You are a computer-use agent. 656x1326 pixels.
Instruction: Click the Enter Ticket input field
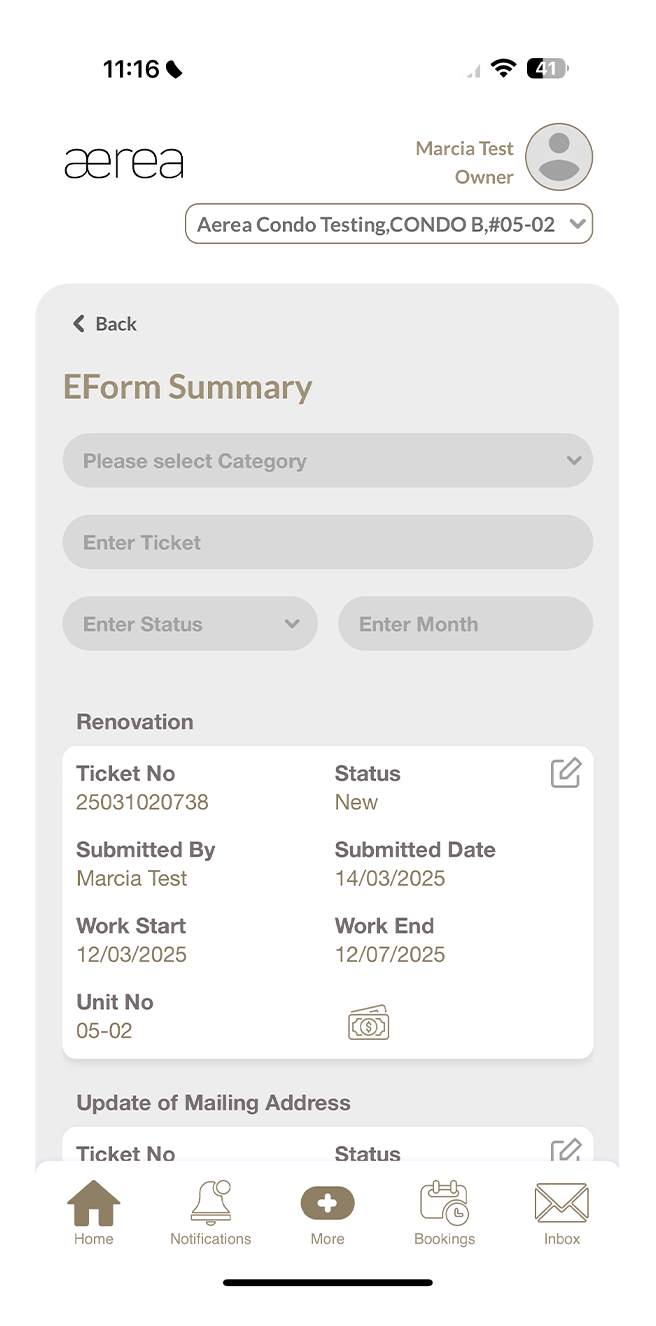(x=328, y=541)
